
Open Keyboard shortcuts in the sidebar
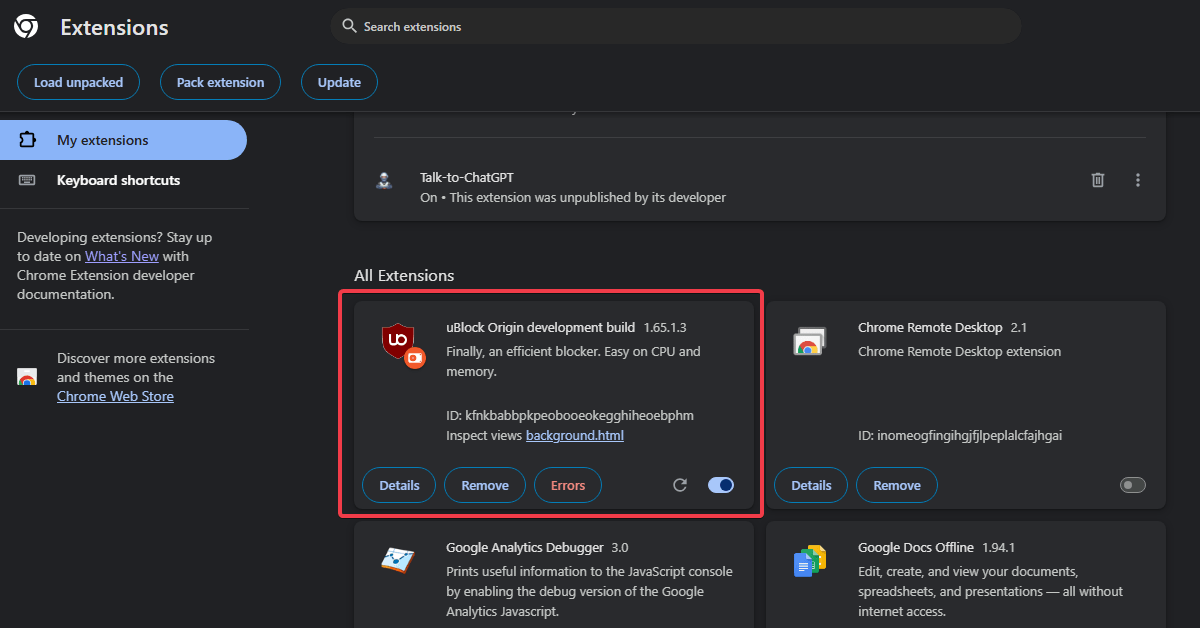(118, 180)
